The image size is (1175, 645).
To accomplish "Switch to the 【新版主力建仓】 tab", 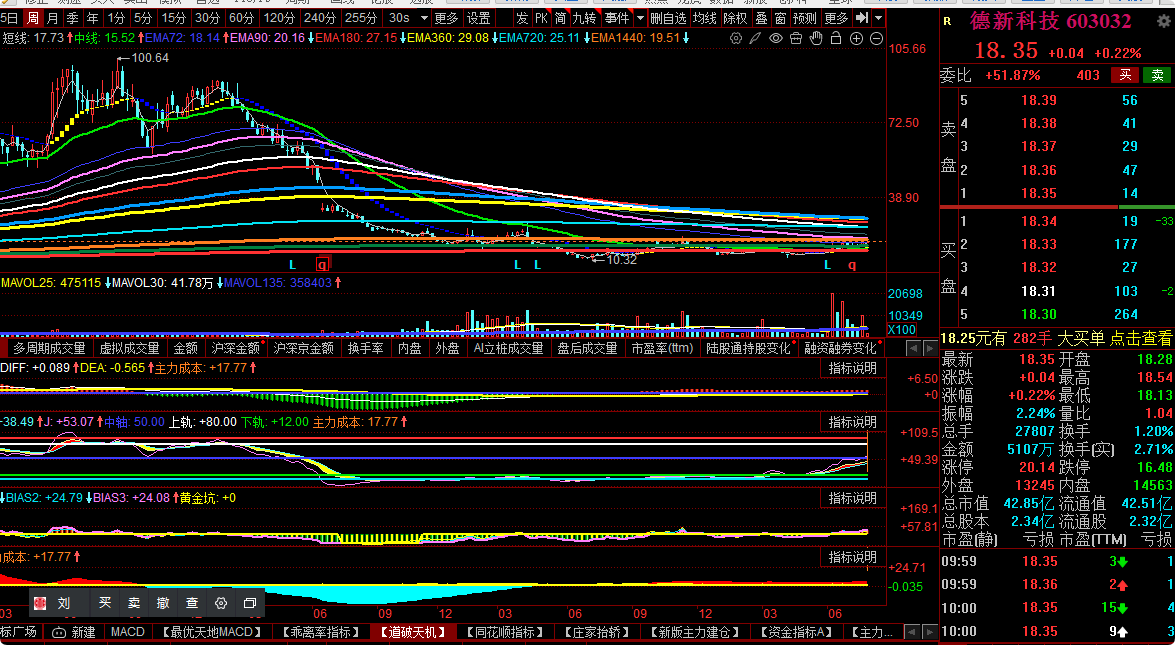I will (695, 632).
